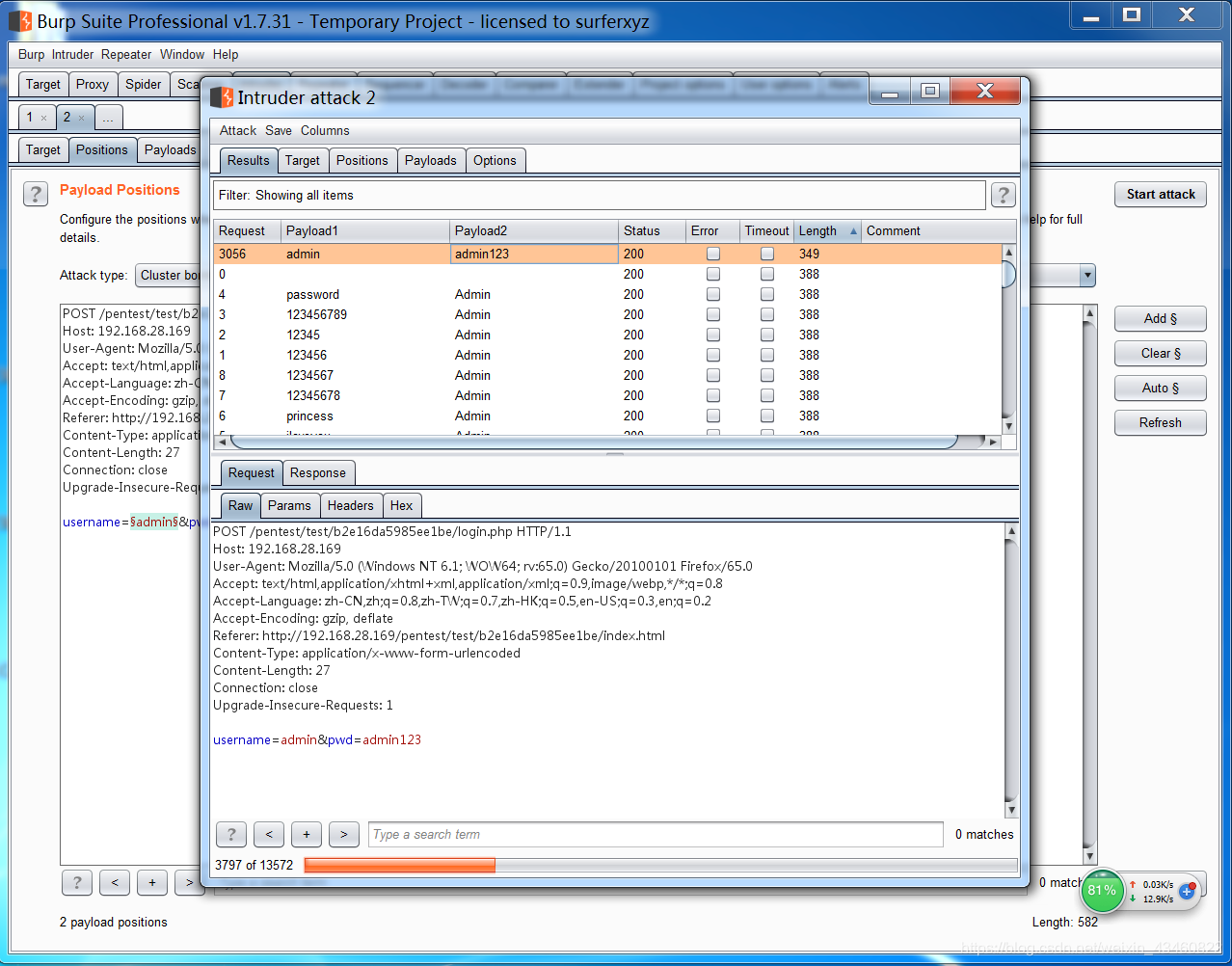
Task: Click the Filter: Showing all items bar
Action: 600,195
